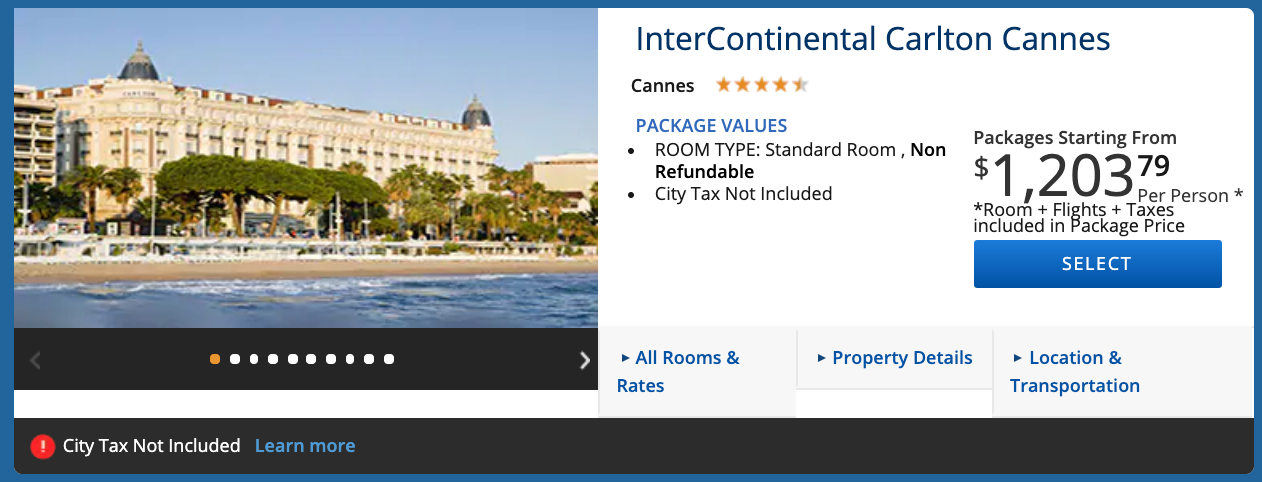
Task: Select the fourth carousel dot
Action: 273,359
